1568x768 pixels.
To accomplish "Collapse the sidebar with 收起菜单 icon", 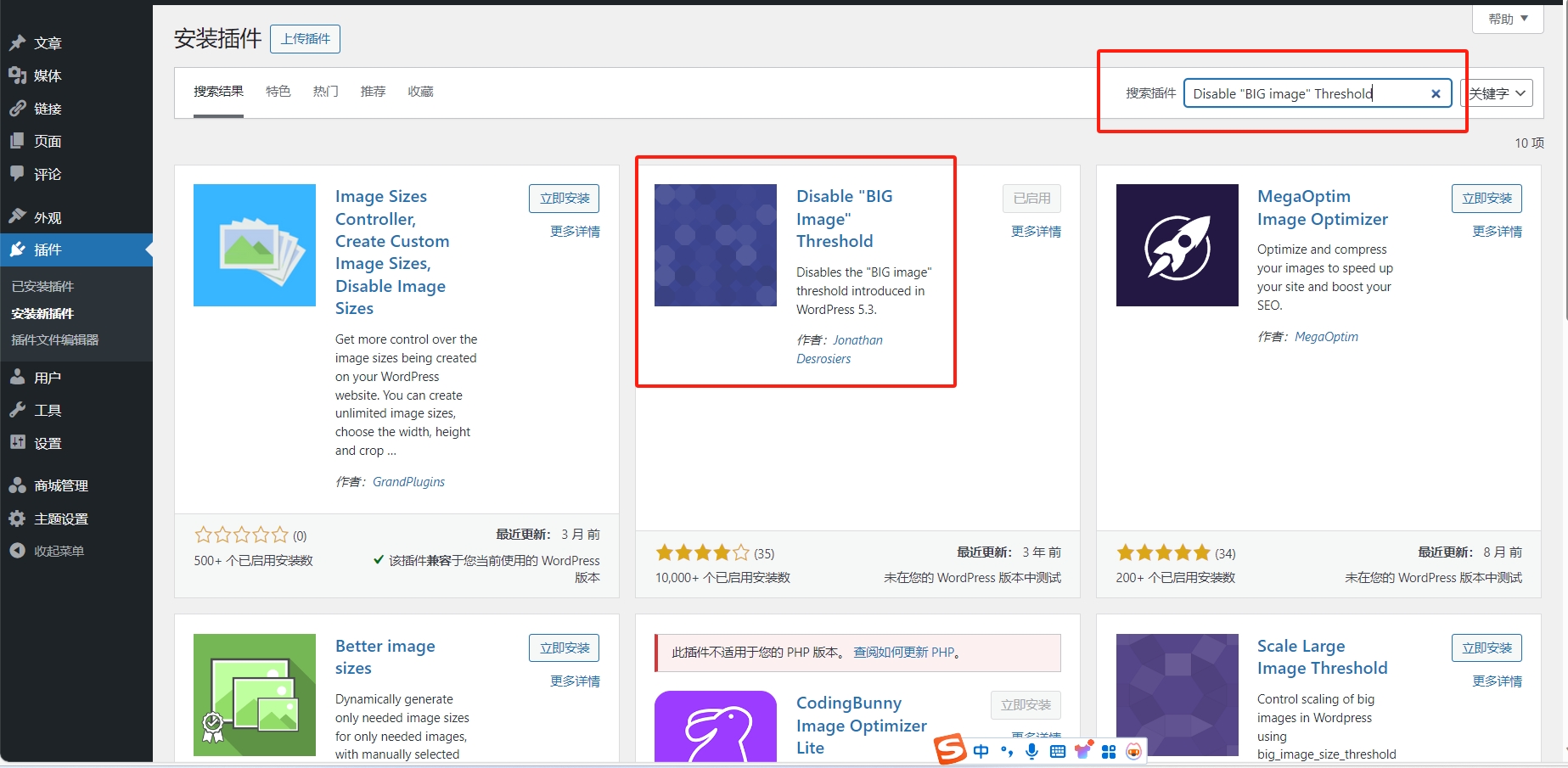I will pyautogui.click(x=17, y=551).
